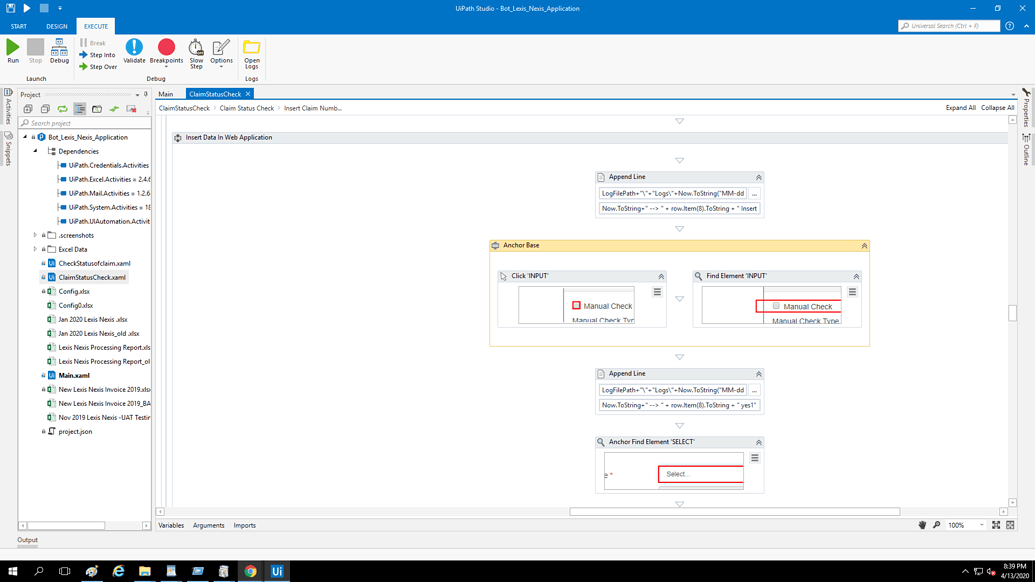
Task: Collapse the first Append Line activity
Action: coord(759,177)
